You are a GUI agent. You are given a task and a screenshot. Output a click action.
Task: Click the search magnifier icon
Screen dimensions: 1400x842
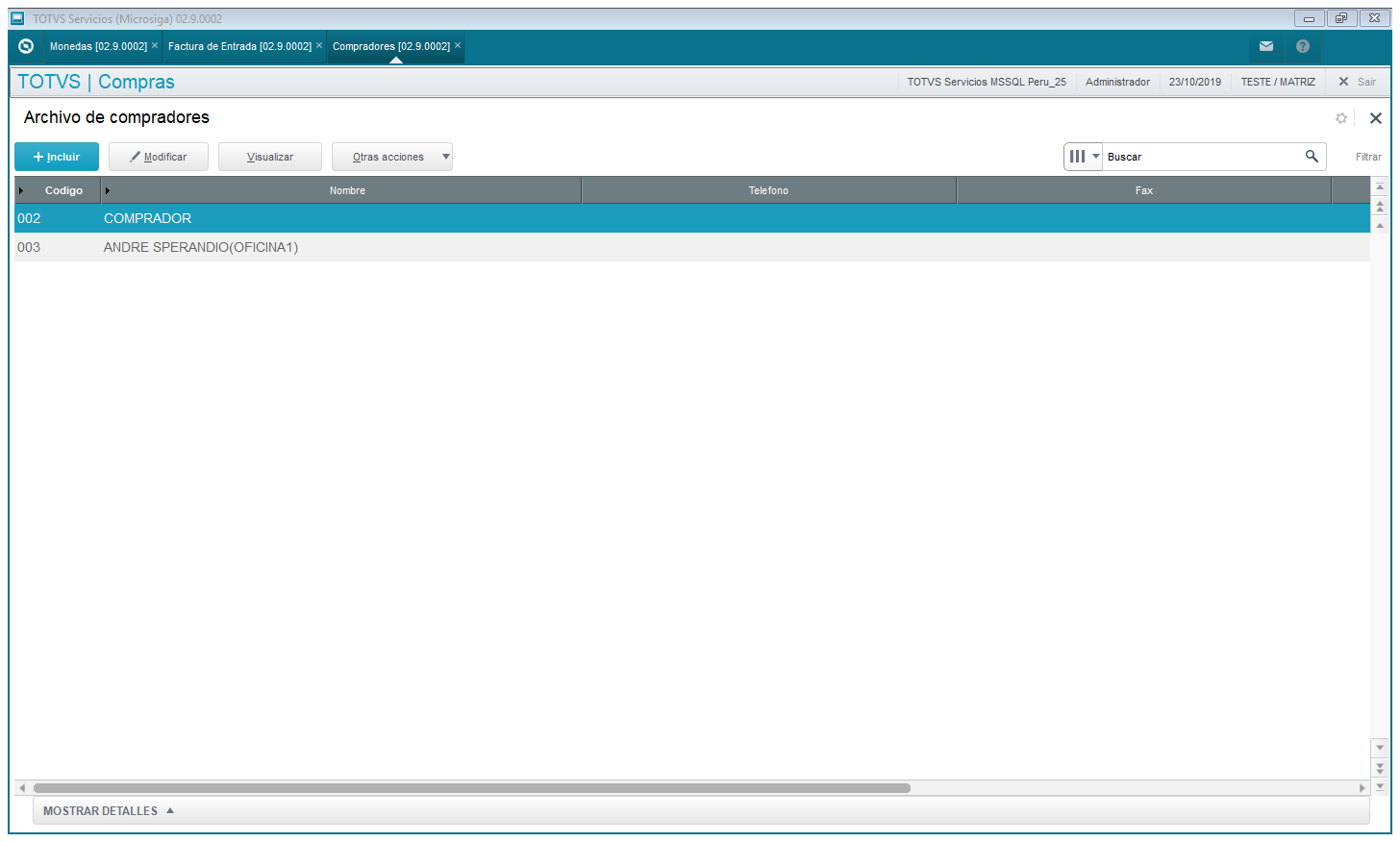pos(1312,156)
